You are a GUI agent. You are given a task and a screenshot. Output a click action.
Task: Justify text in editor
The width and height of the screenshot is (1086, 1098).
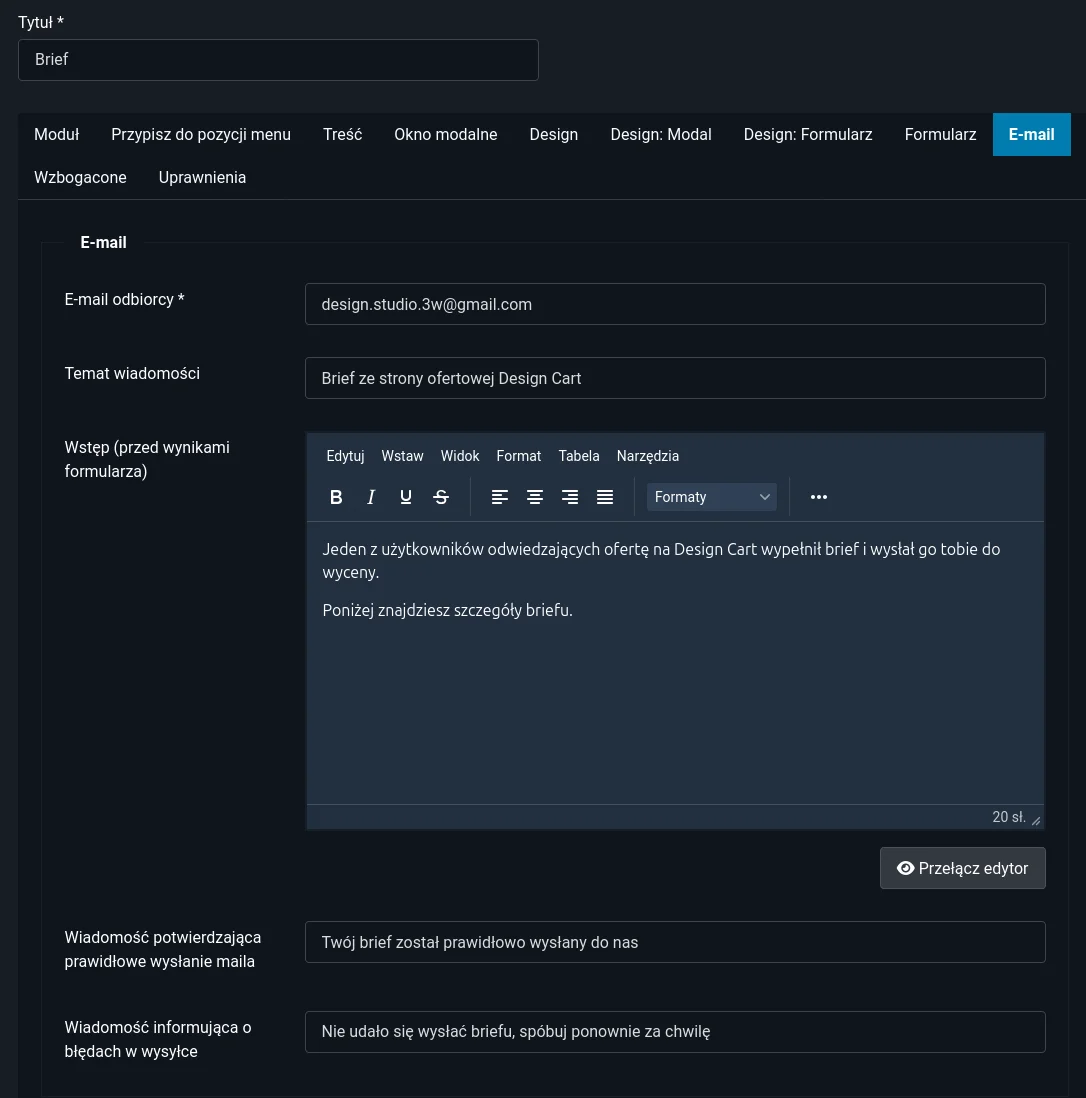coord(605,497)
